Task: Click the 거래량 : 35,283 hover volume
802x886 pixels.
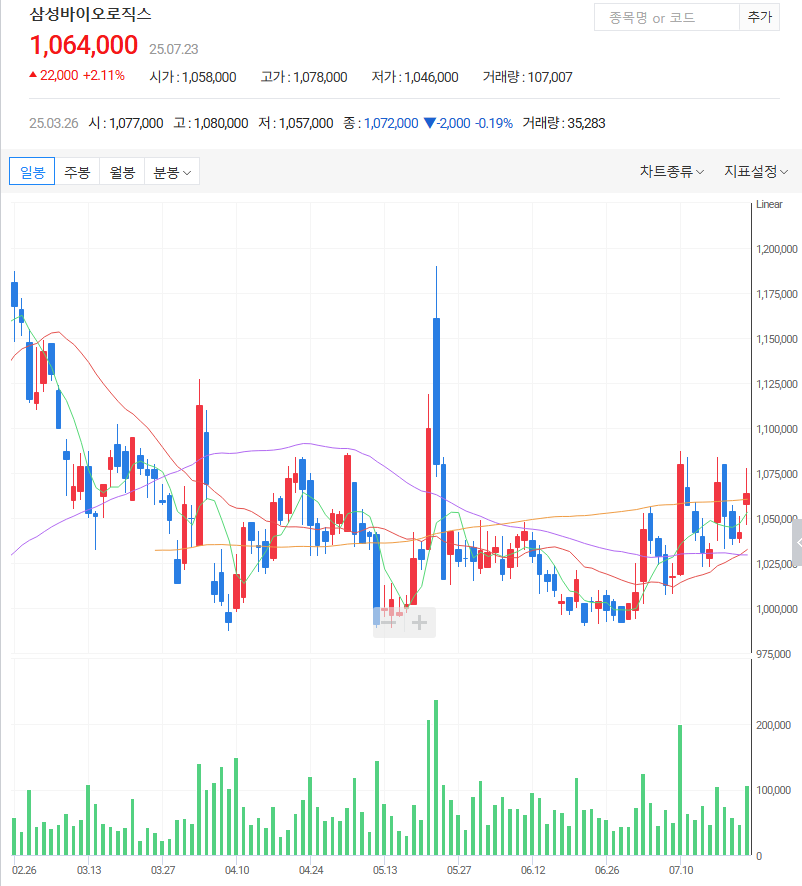Action: (x=564, y=123)
